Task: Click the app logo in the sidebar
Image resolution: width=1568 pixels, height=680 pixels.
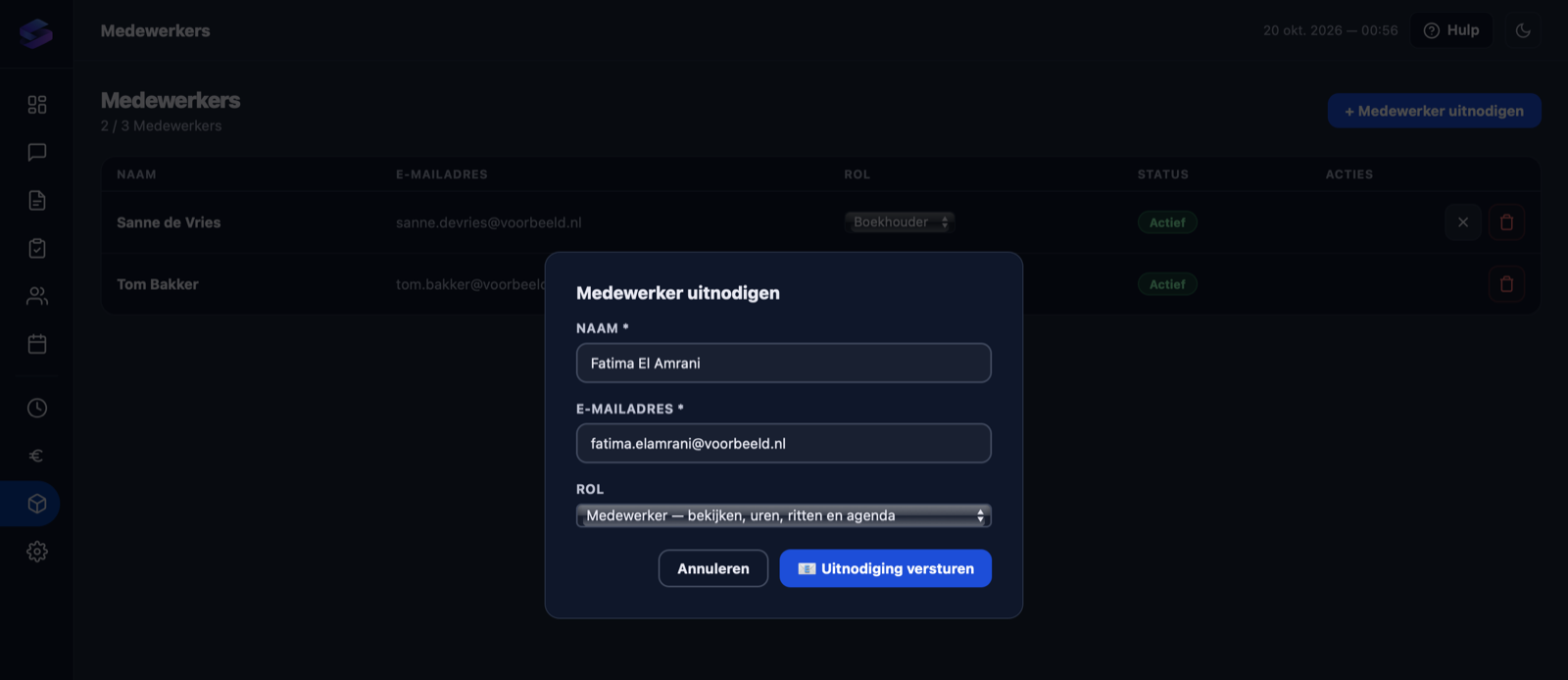Action: pyautogui.click(x=36, y=33)
